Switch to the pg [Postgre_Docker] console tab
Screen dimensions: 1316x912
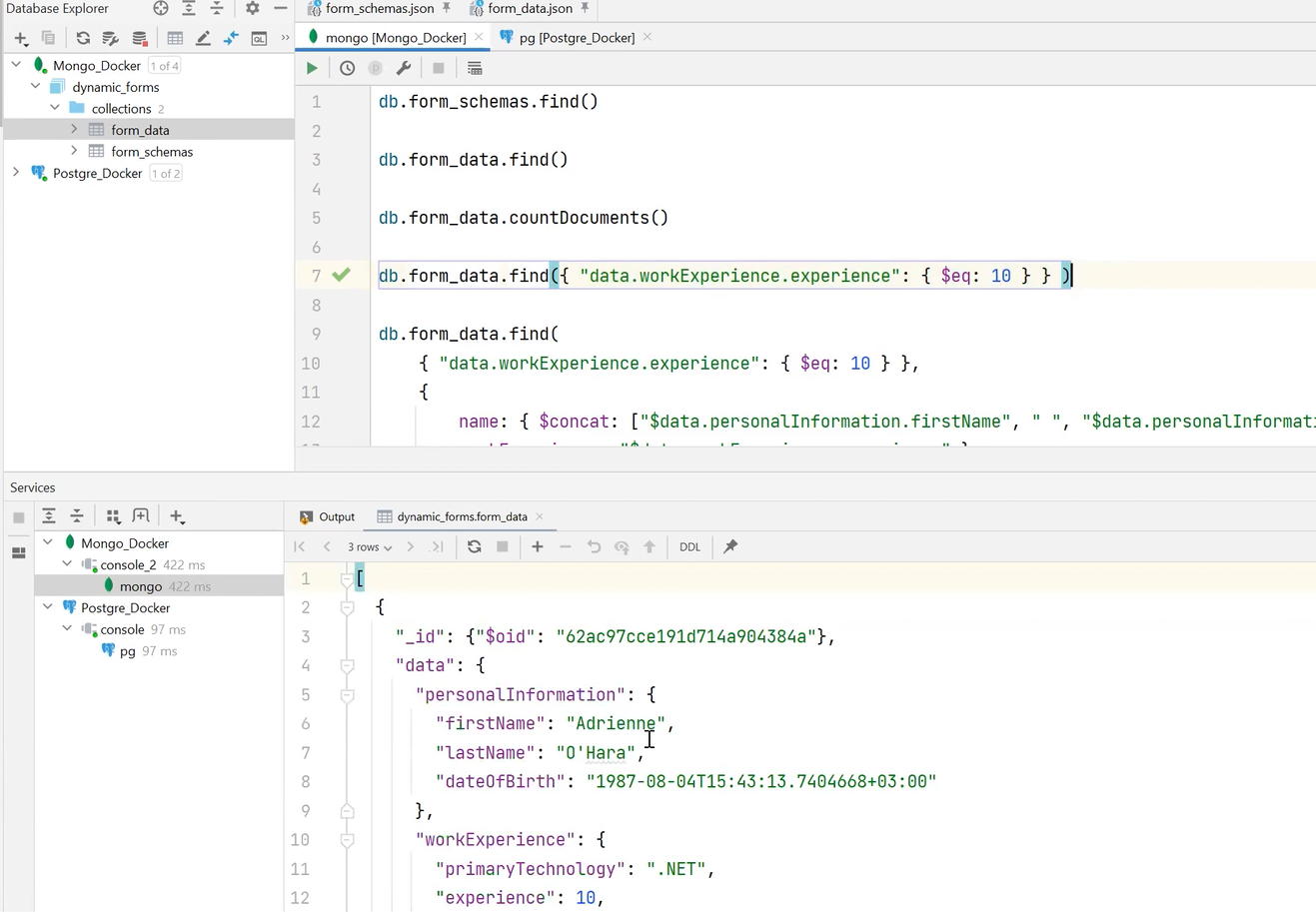577,37
